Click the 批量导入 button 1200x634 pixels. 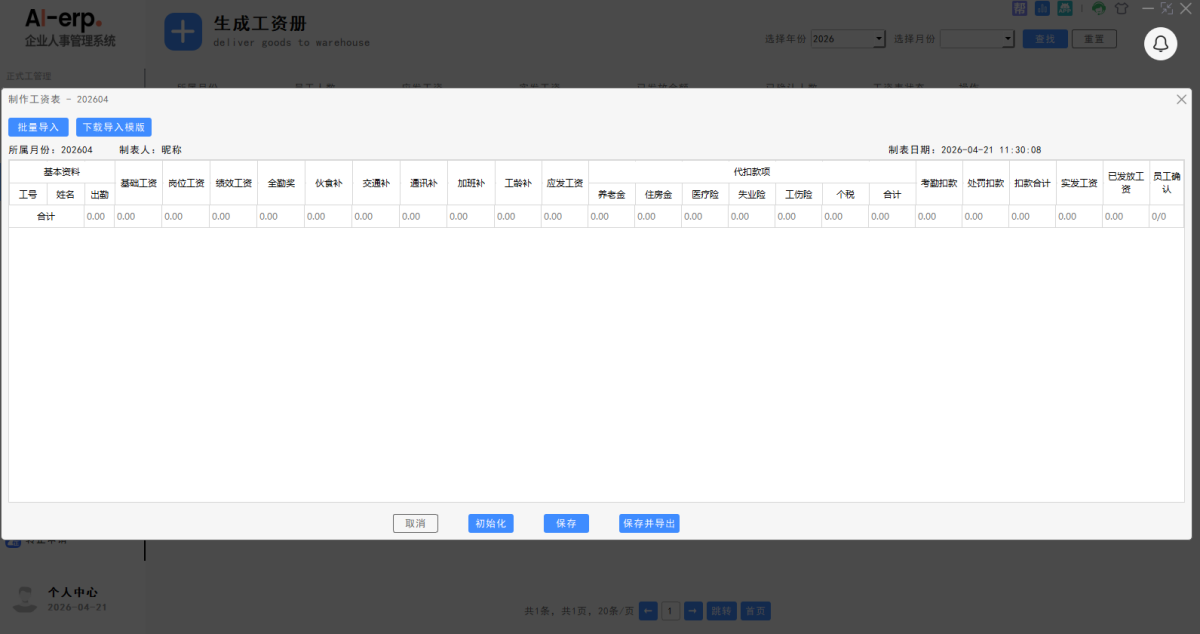(38, 127)
